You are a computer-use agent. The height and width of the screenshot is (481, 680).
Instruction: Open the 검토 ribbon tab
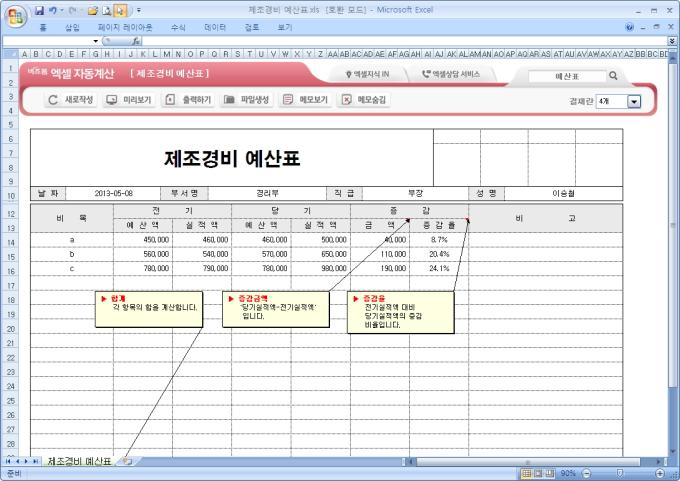[252, 27]
